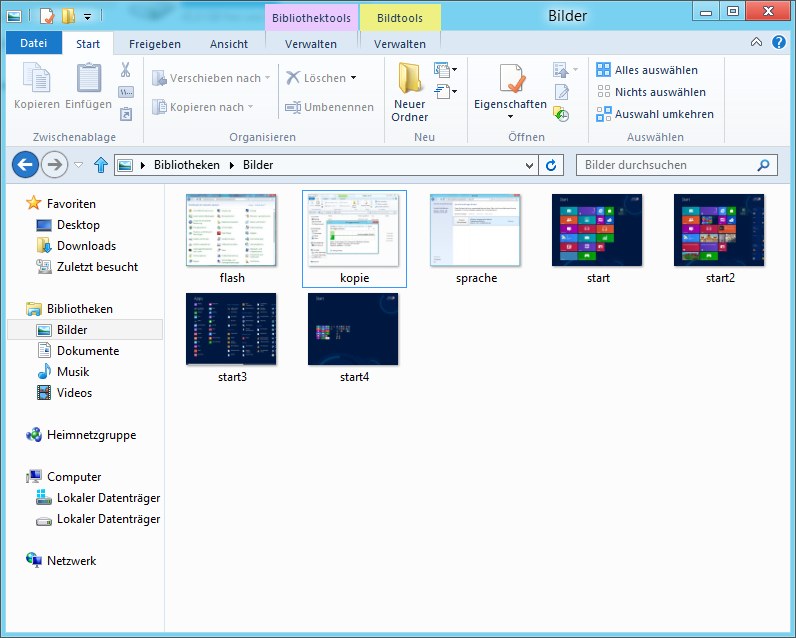The image size is (796, 638).
Task: Click the forward navigation arrow
Action: [54, 164]
